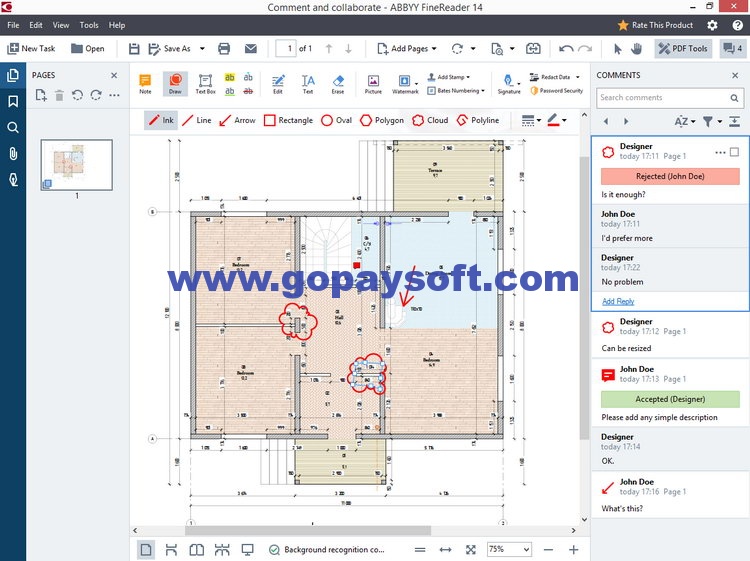Screen dimensions: 750x561
Task: Open the Help question mark icon
Action: tap(737, 25)
